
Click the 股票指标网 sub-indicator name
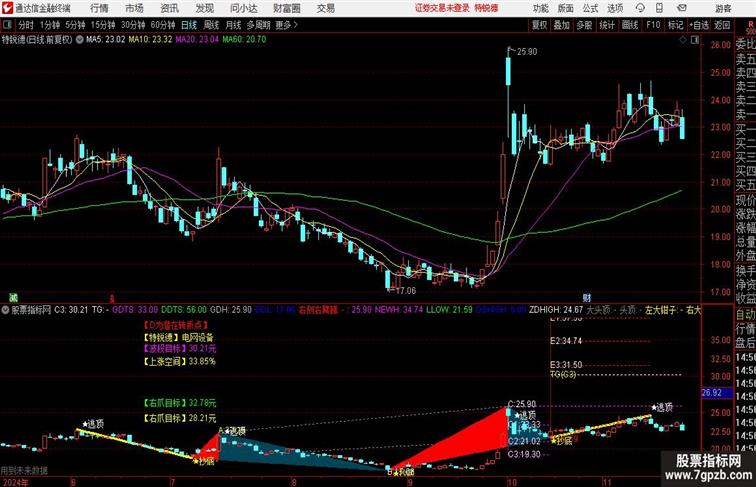pyautogui.click(x=31, y=310)
